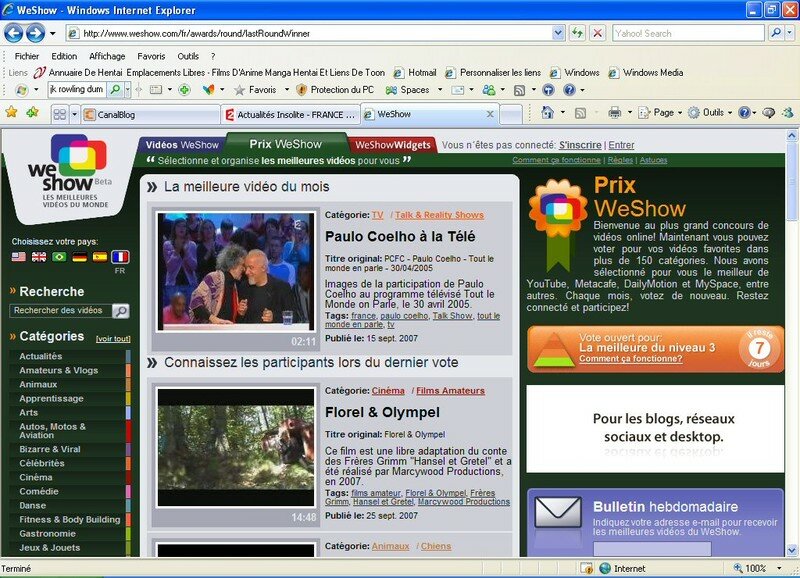Stop loading with the red X button

pyautogui.click(x=597, y=34)
